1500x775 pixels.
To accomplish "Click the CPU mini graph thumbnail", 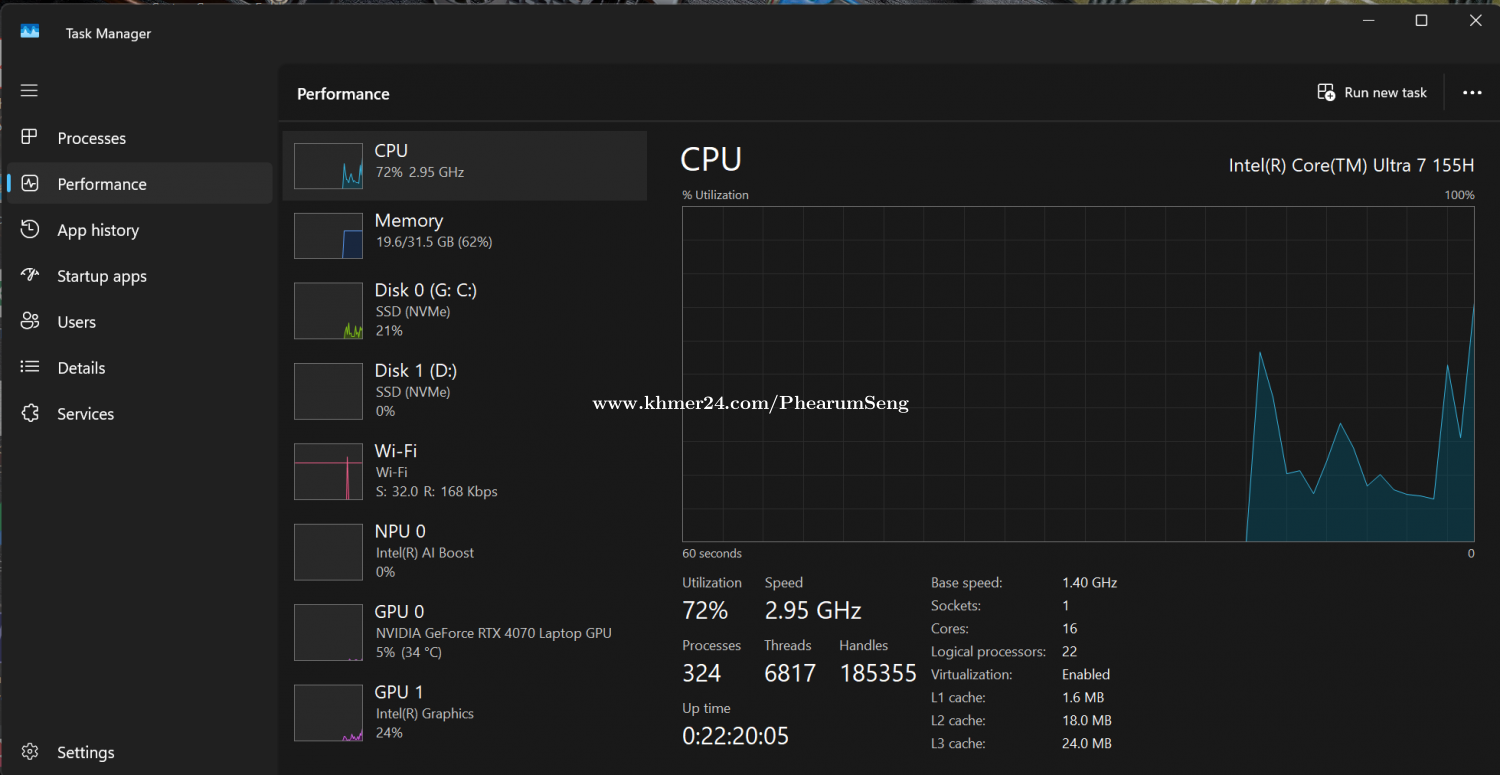I will [x=328, y=165].
